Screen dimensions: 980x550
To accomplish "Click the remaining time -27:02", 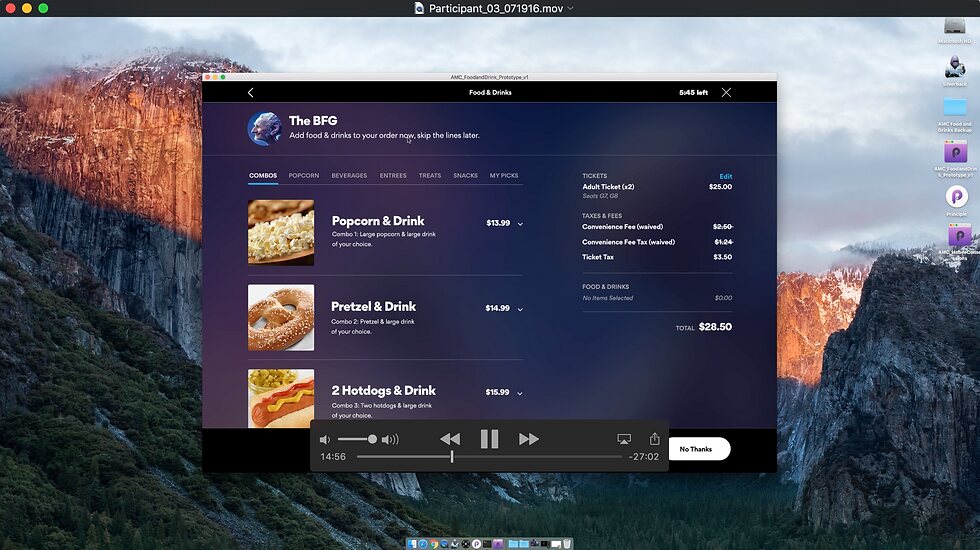I will 644,457.
